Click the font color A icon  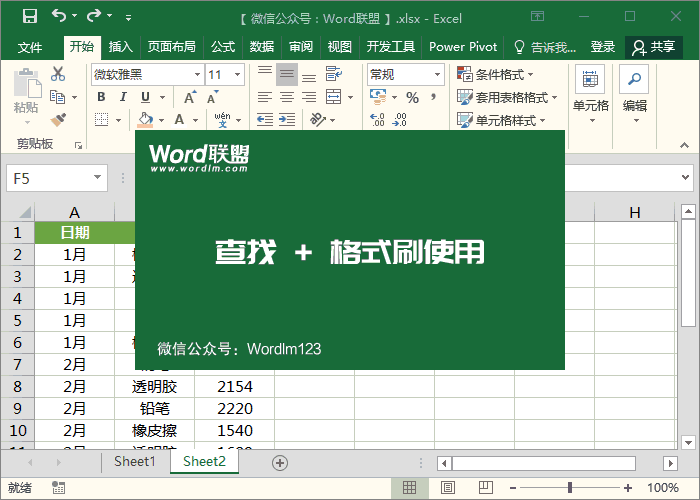[179, 120]
